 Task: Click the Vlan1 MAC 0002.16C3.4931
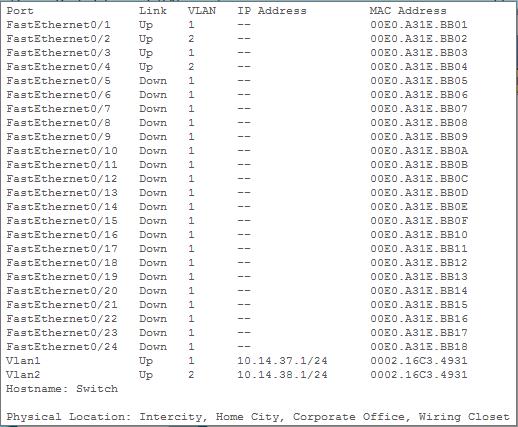(419, 361)
